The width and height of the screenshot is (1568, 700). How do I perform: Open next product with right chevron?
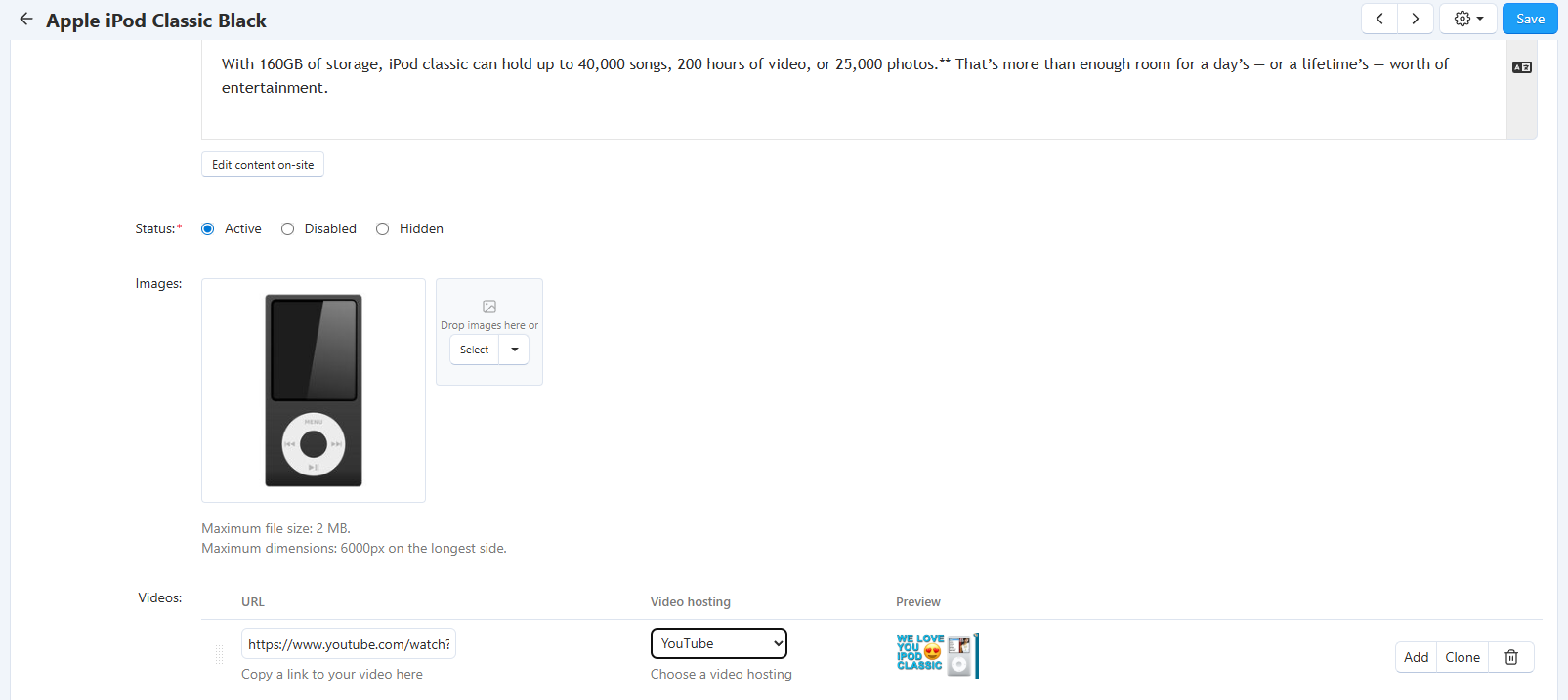pos(1416,19)
